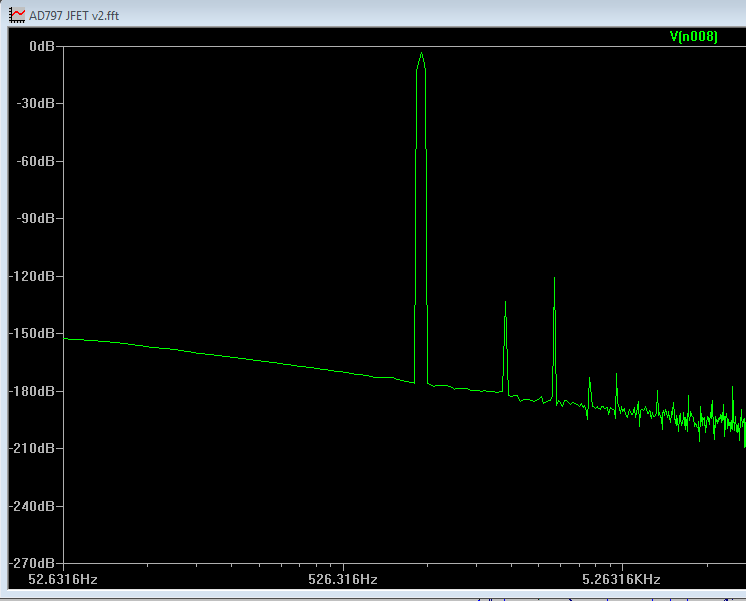Select the V(n008) trace label
The width and height of the screenshot is (746, 601).
(693, 37)
